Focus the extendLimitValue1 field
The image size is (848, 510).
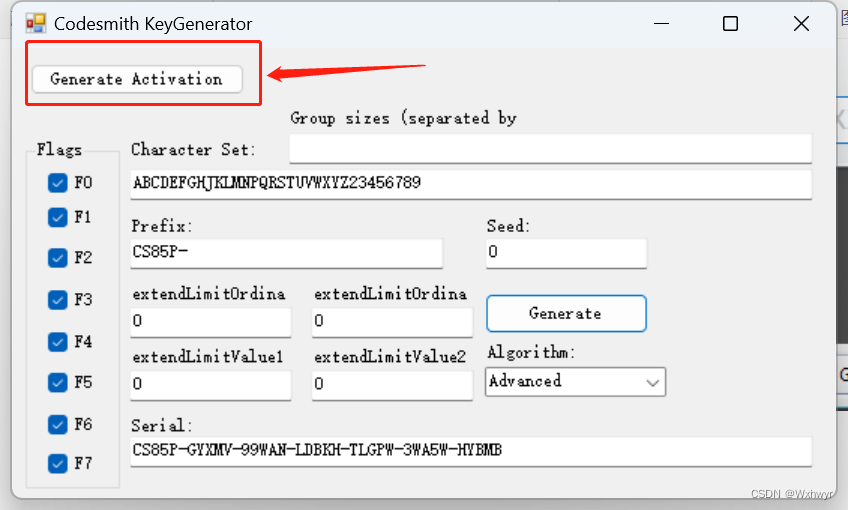point(210,385)
